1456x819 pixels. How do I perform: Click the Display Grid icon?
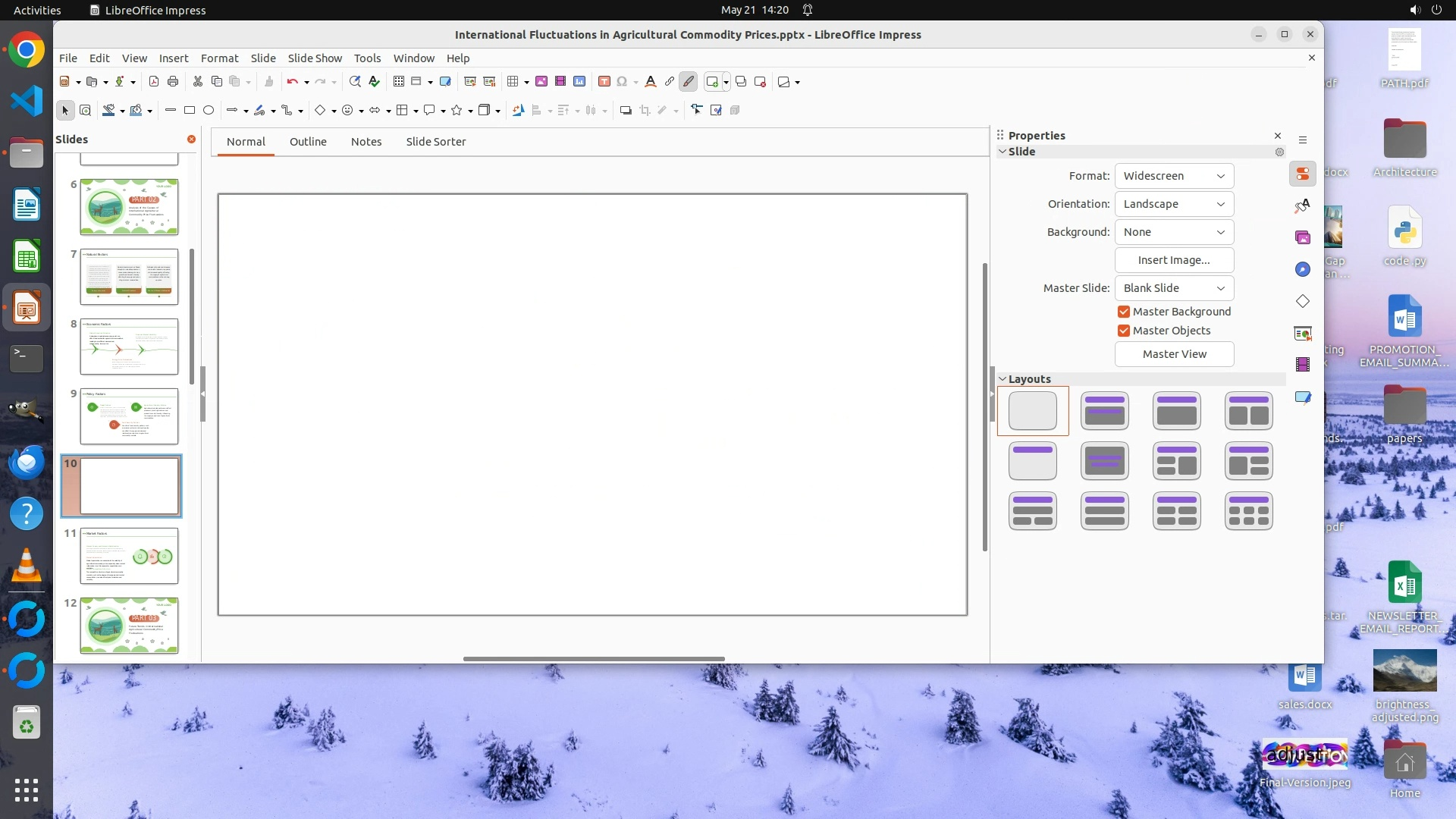click(x=398, y=82)
